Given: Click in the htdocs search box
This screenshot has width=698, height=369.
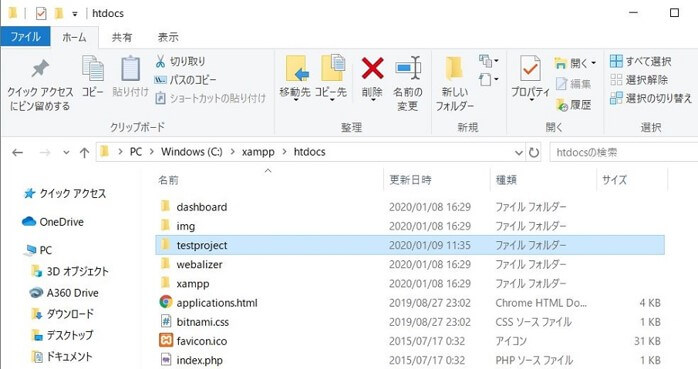Looking at the screenshot, I should (623, 153).
